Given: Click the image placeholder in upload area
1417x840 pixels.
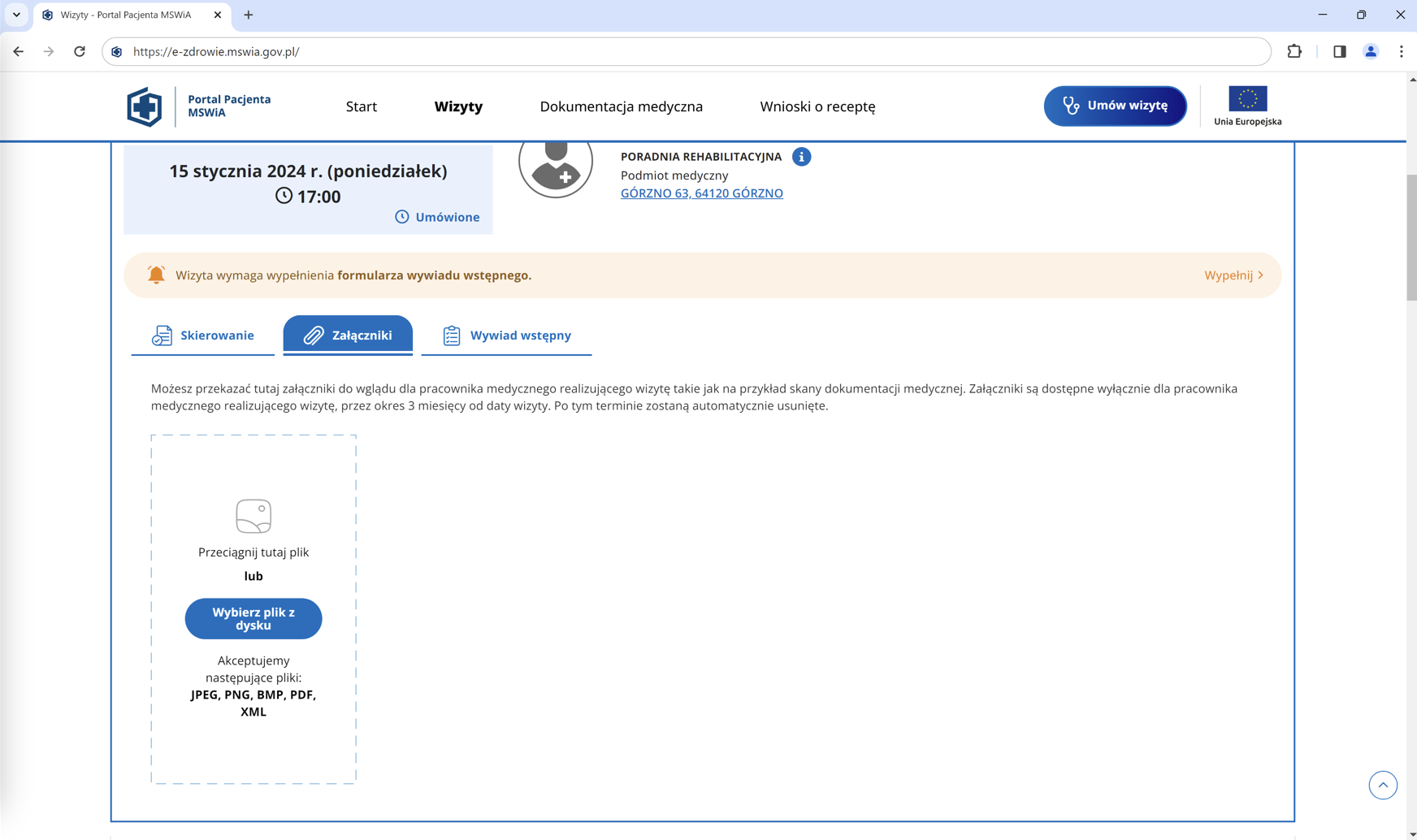Looking at the screenshot, I should 253,516.
